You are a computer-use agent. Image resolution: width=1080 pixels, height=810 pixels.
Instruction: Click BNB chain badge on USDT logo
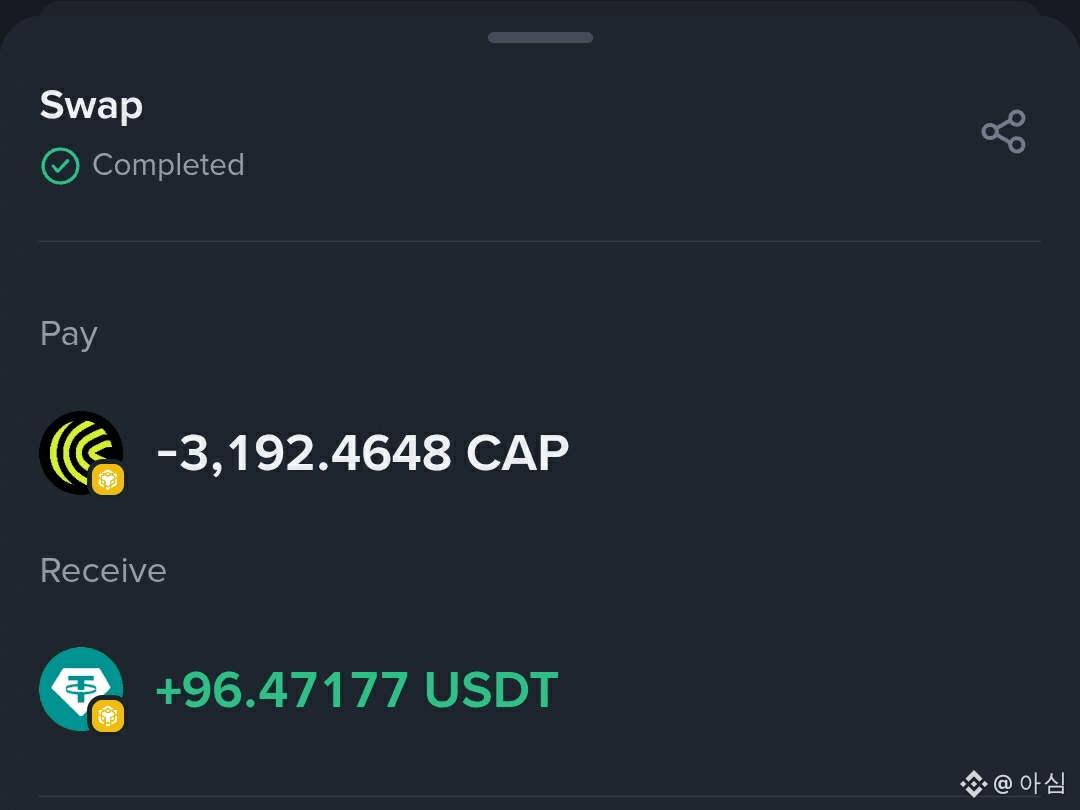(x=108, y=716)
